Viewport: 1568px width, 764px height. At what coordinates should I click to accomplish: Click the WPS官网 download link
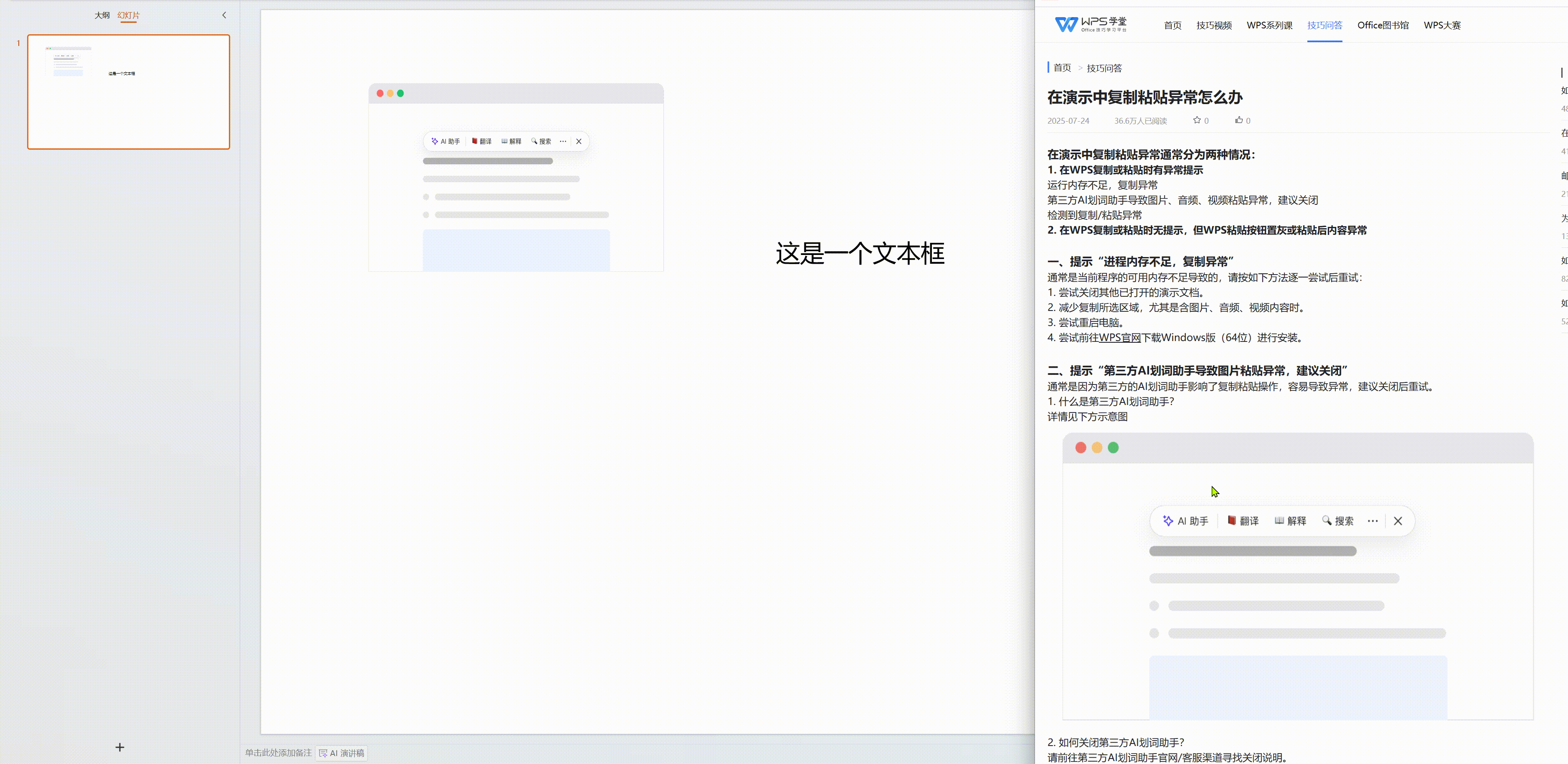pos(1120,337)
